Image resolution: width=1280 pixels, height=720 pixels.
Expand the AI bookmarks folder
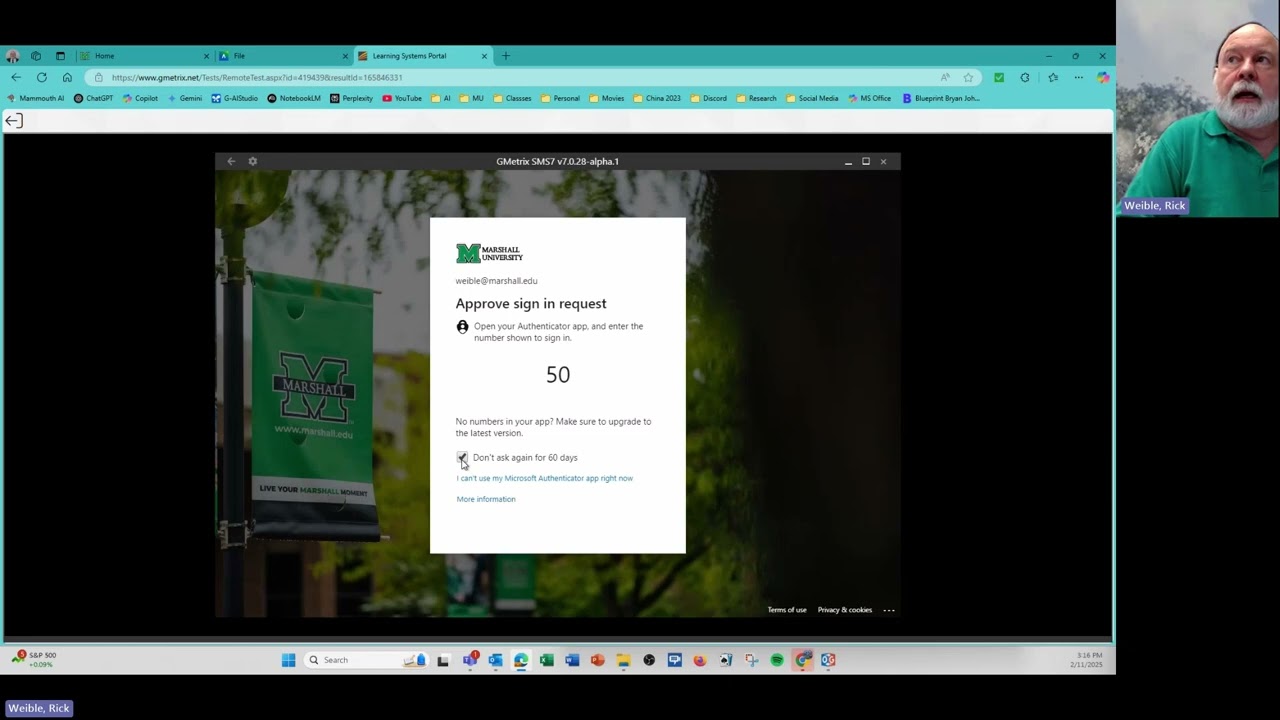[441, 98]
